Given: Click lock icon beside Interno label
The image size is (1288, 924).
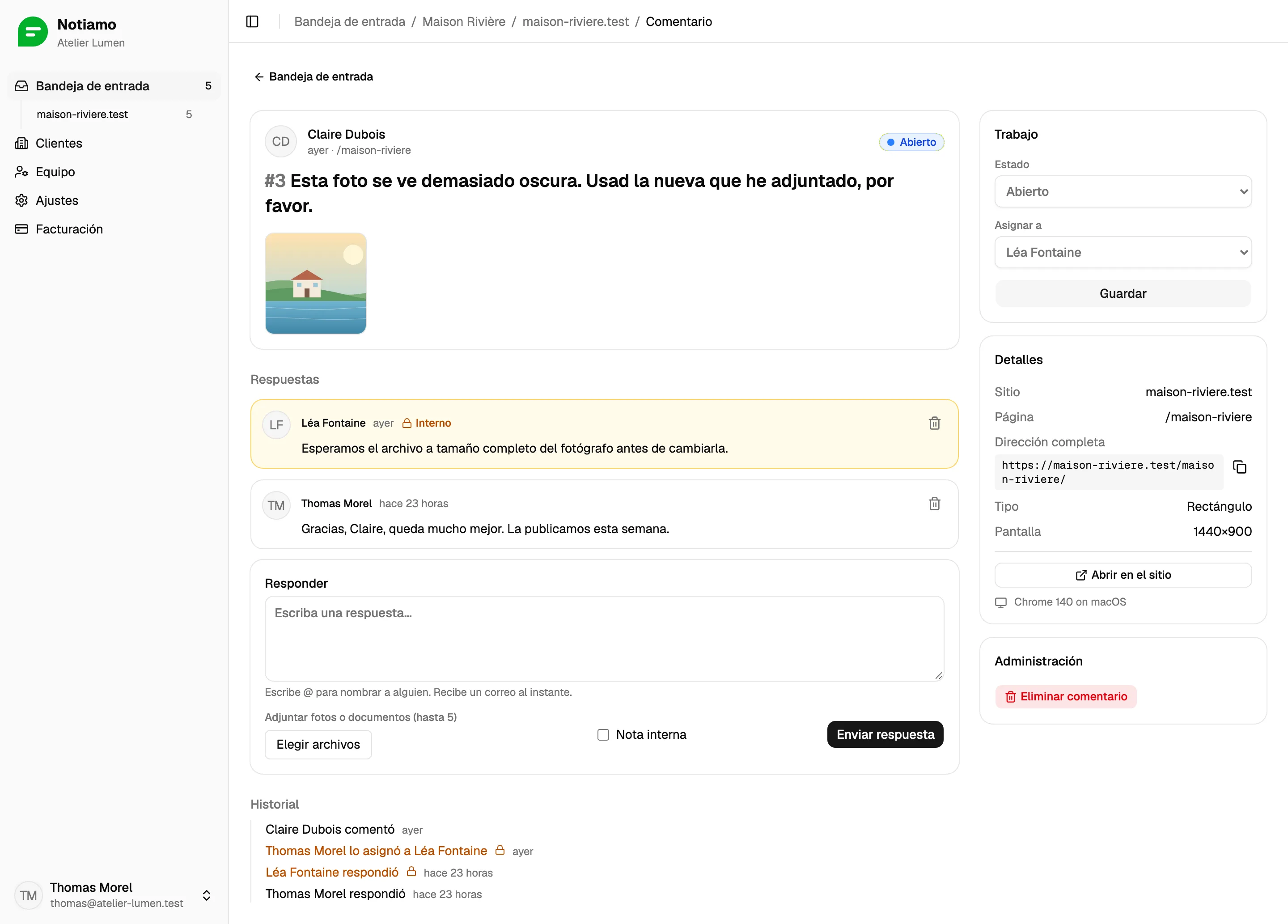Looking at the screenshot, I should coord(407,423).
